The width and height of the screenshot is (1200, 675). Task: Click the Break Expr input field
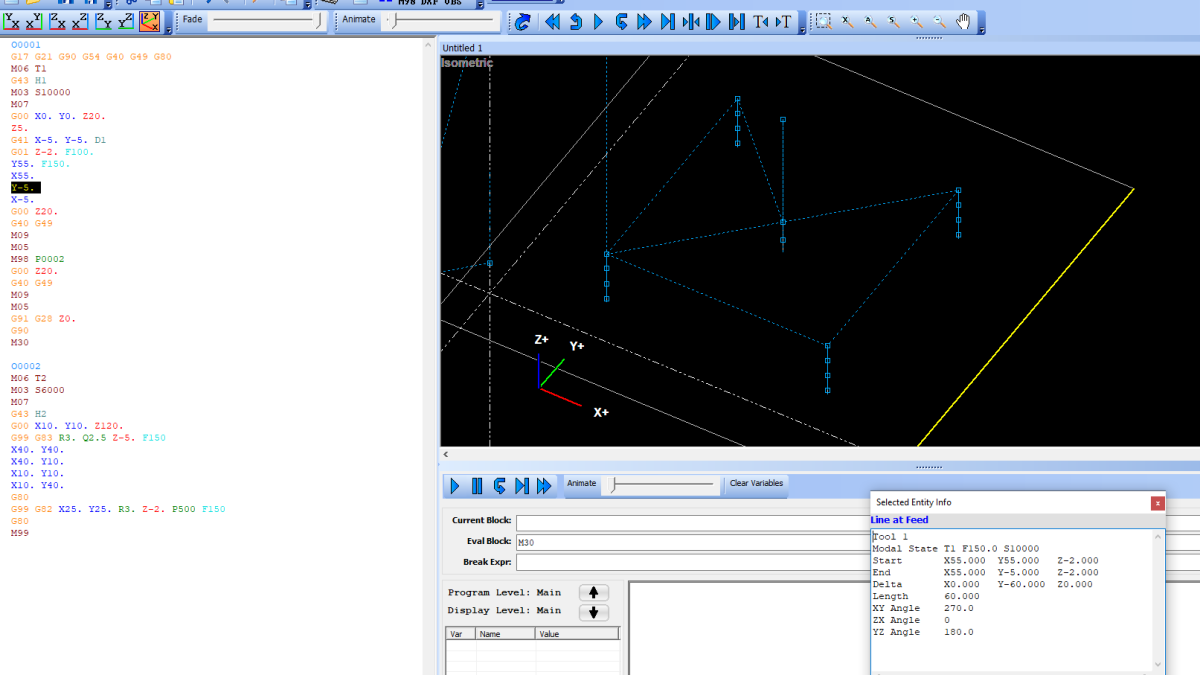(x=692, y=563)
